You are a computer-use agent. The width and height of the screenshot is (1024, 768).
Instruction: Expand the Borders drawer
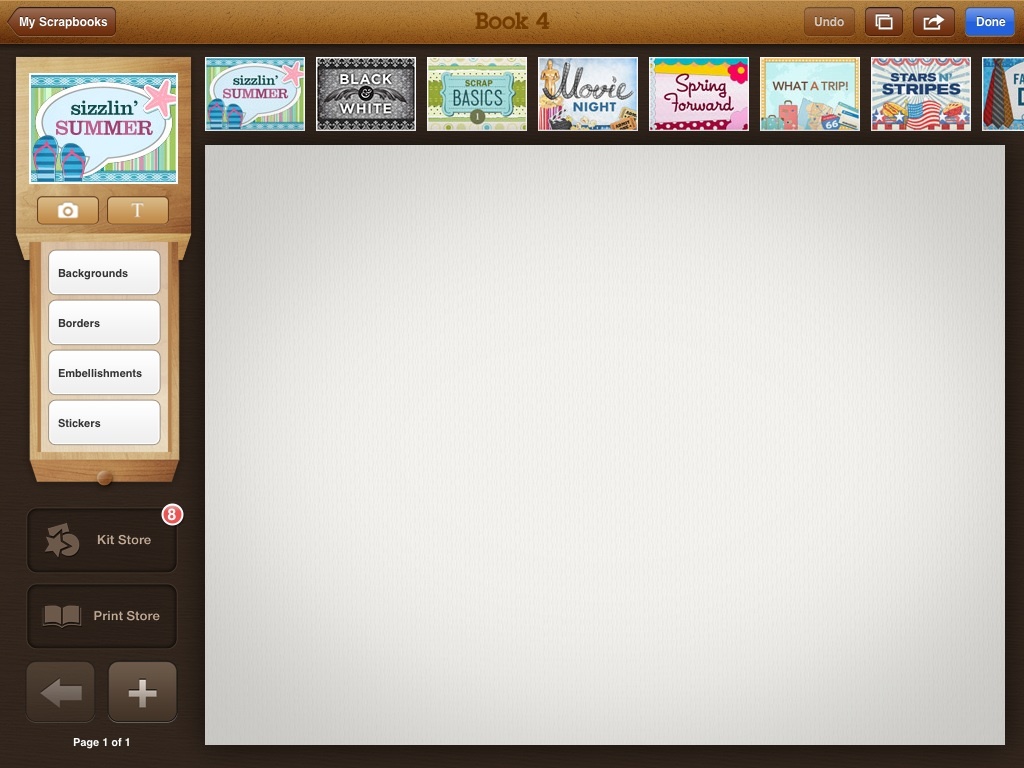click(x=104, y=323)
